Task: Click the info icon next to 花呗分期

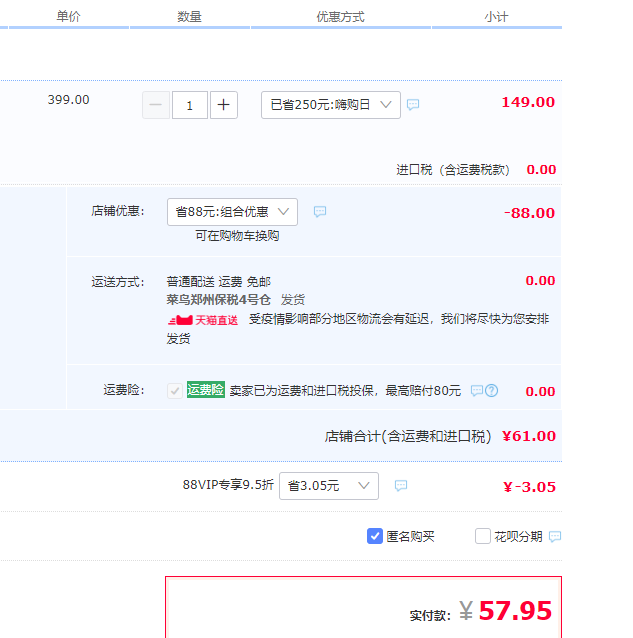Action: 555,537
